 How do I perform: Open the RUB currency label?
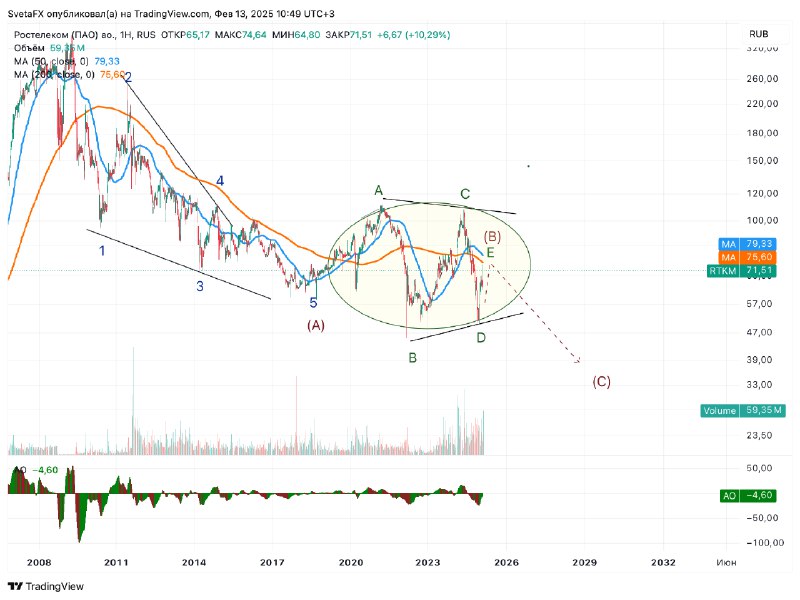(758, 34)
